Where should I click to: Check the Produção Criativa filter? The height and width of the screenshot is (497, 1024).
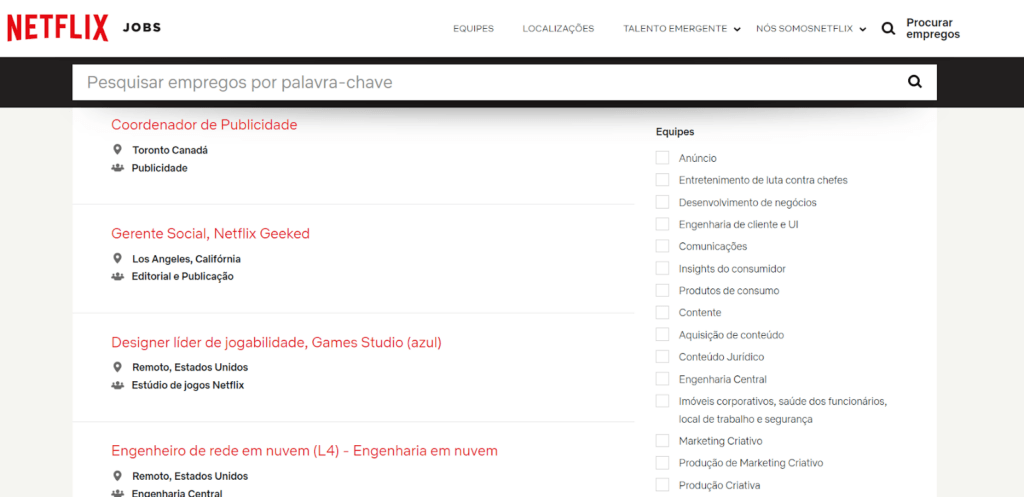tap(663, 485)
